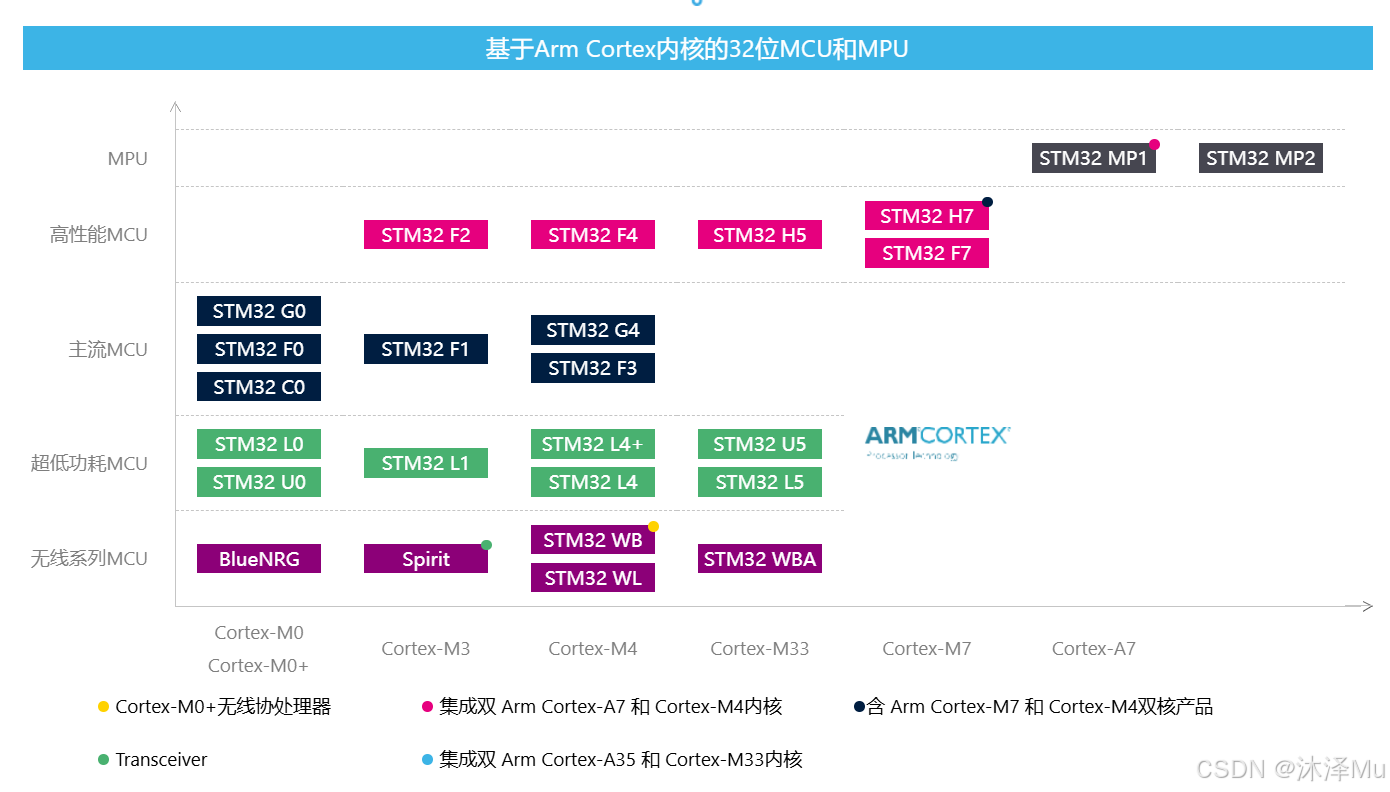The height and width of the screenshot is (792, 1390).
Task: Click the pink dot on STM32 MP1
Action: [1154, 144]
